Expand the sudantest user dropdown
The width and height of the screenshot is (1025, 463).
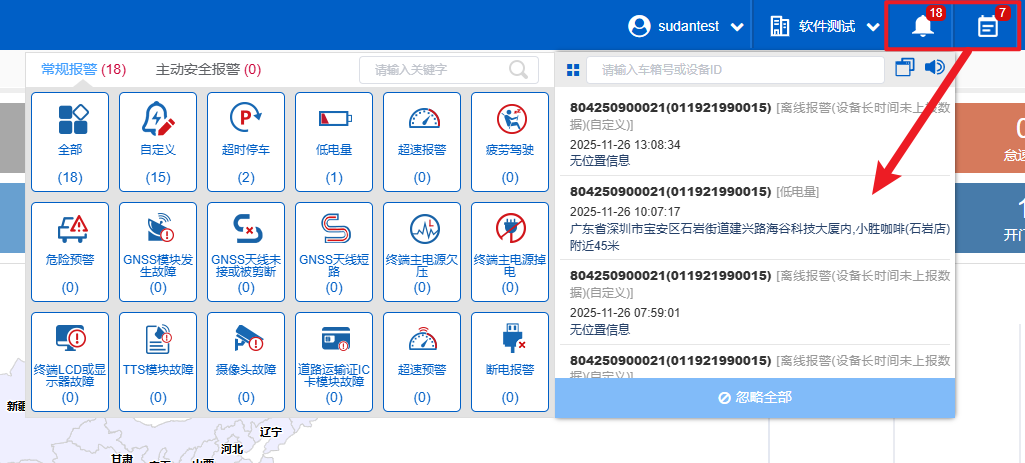click(x=687, y=27)
